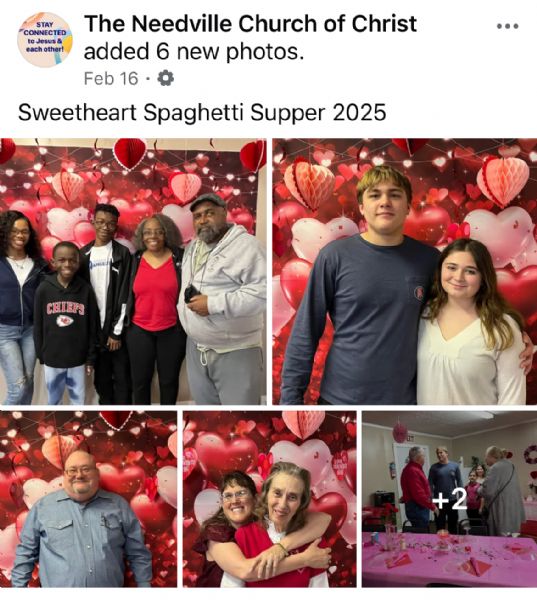
Task: View the photo of the young couple
Action: (405, 271)
